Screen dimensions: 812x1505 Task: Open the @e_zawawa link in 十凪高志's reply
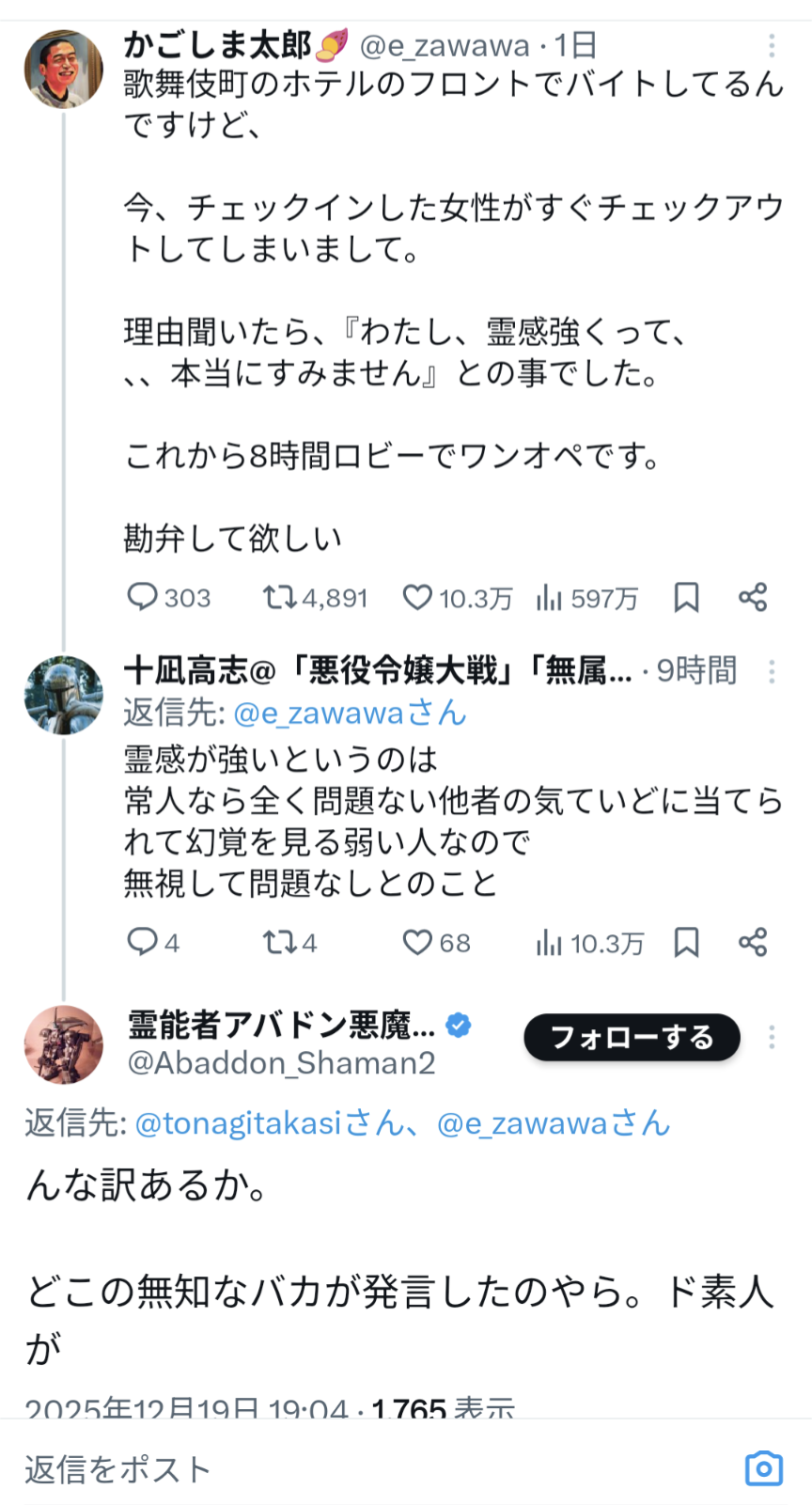point(348,713)
